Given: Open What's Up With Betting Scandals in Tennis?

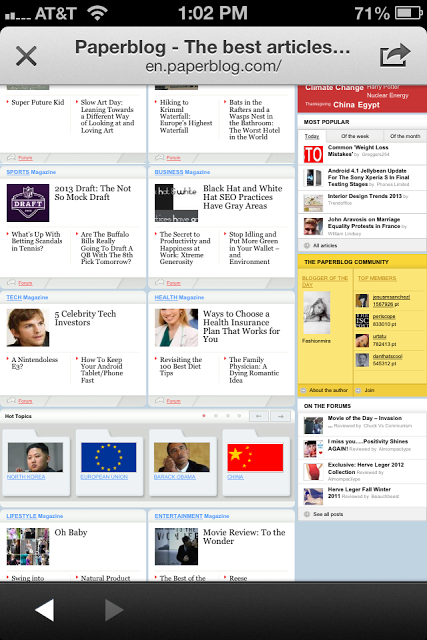Looking at the screenshot, I should [x=37, y=241].
